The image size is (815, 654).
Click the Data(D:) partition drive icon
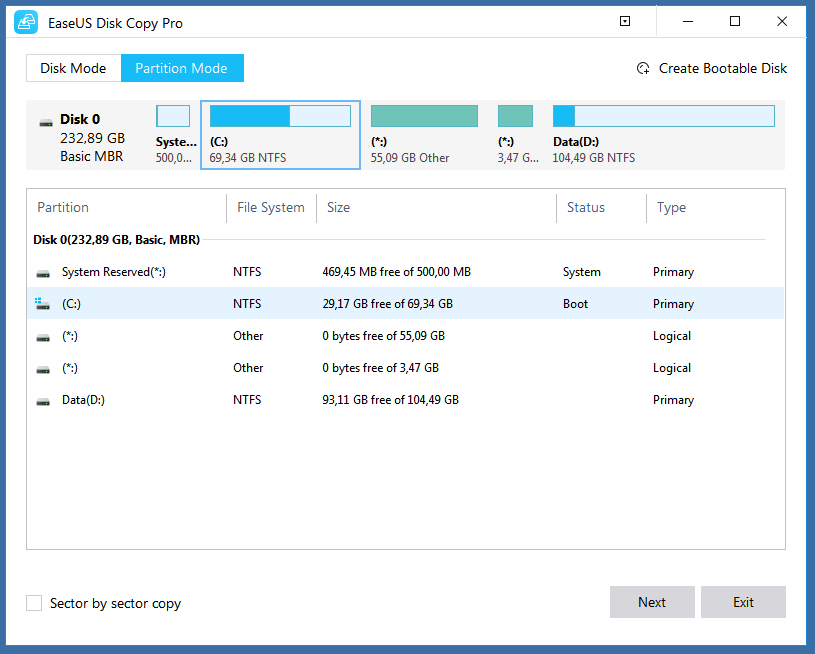pos(43,401)
